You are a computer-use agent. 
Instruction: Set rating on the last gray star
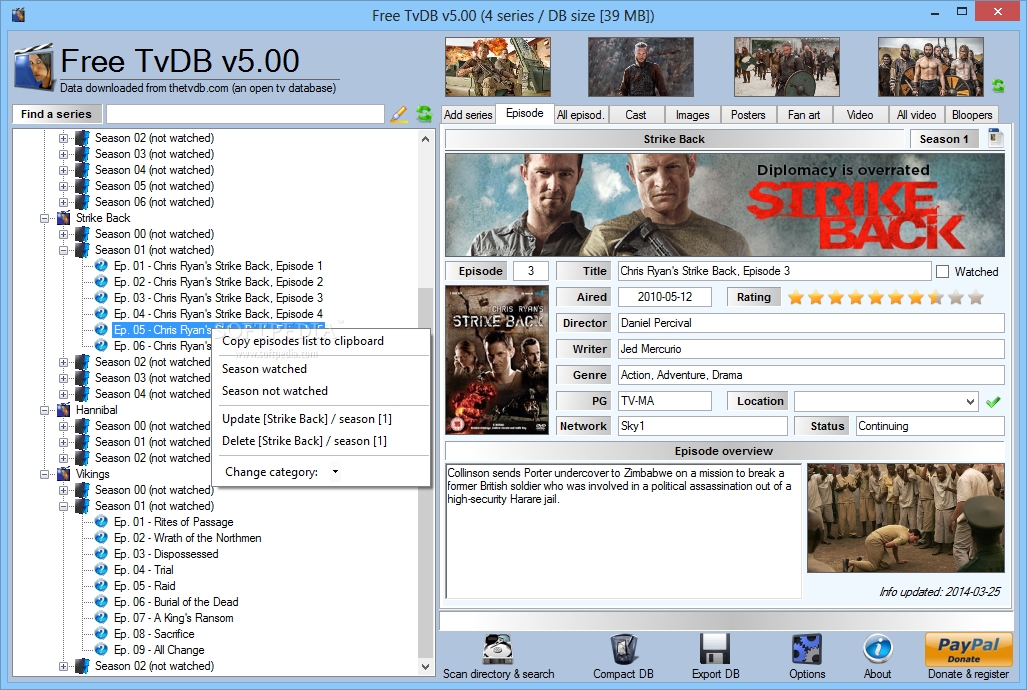976,297
